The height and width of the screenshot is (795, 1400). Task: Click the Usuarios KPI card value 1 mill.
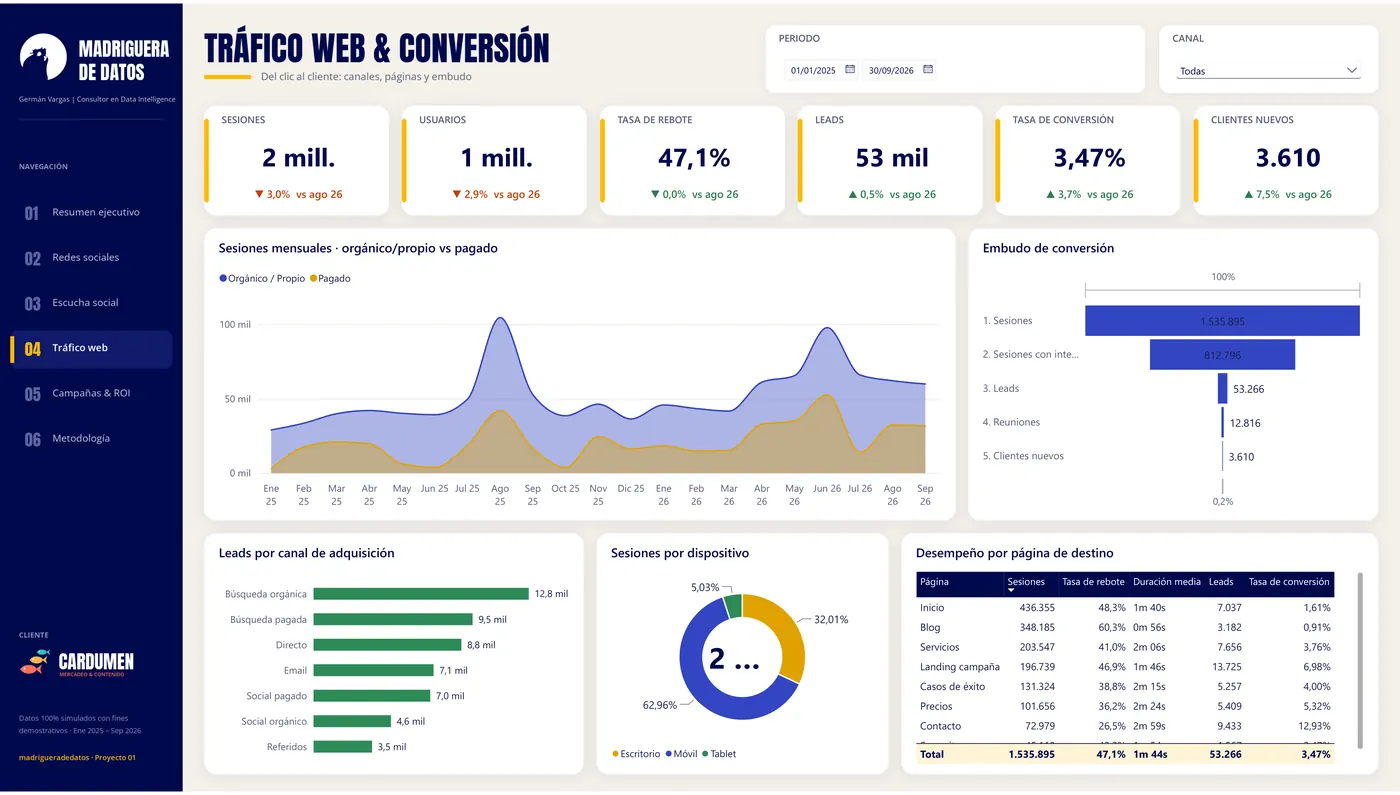tap(496, 158)
